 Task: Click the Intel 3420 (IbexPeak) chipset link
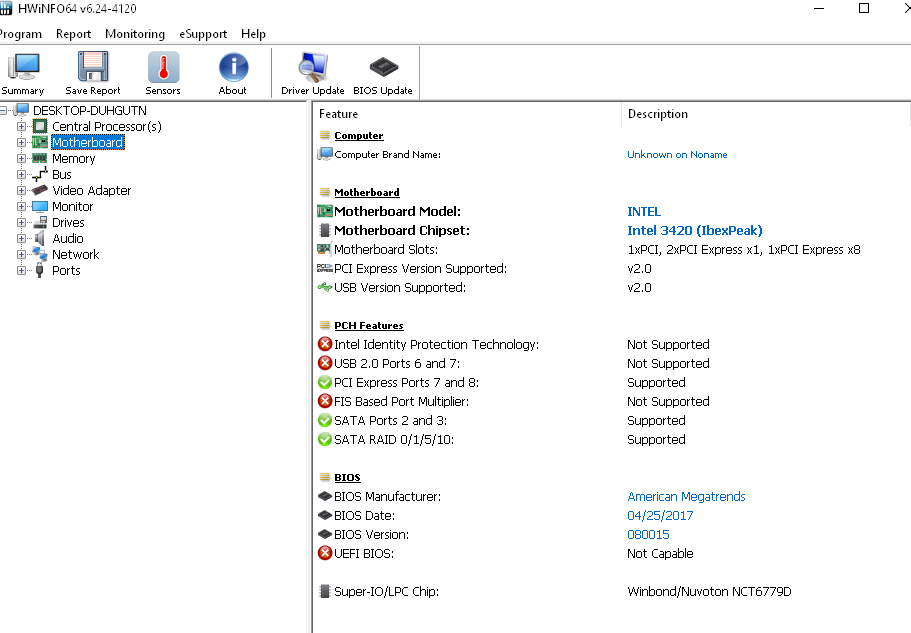point(695,231)
